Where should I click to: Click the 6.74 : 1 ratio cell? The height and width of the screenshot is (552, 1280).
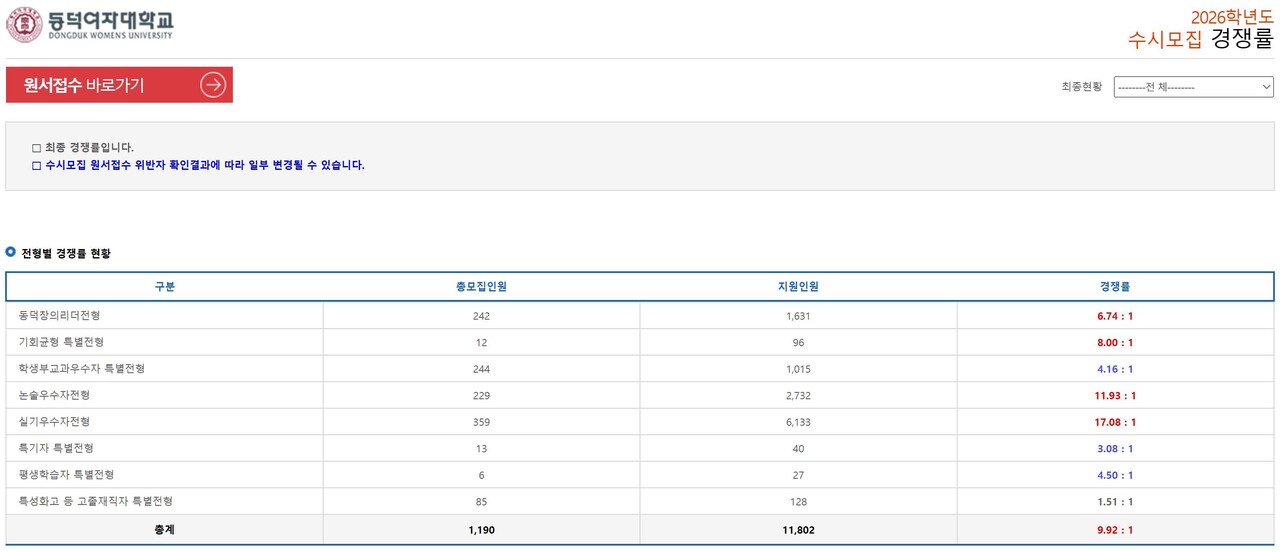(1115, 316)
